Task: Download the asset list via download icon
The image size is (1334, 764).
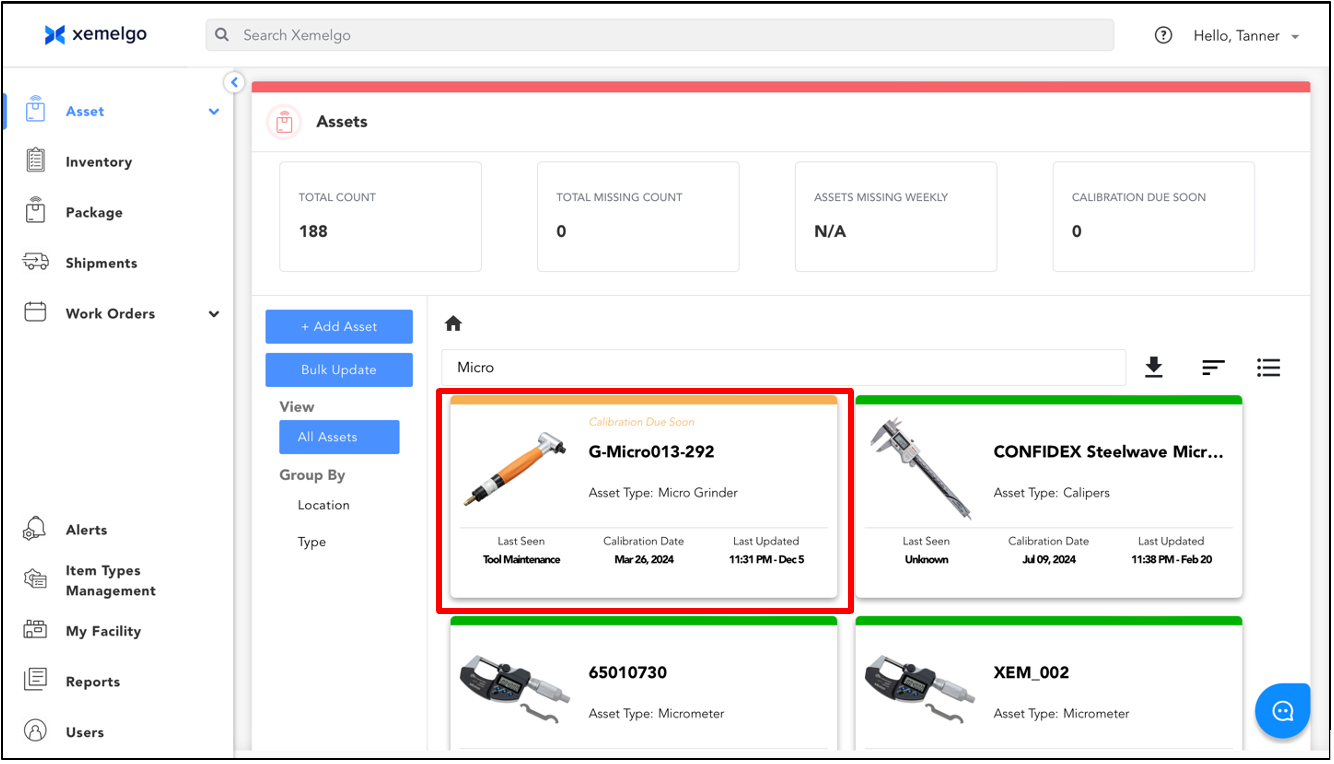Action: (1154, 368)
